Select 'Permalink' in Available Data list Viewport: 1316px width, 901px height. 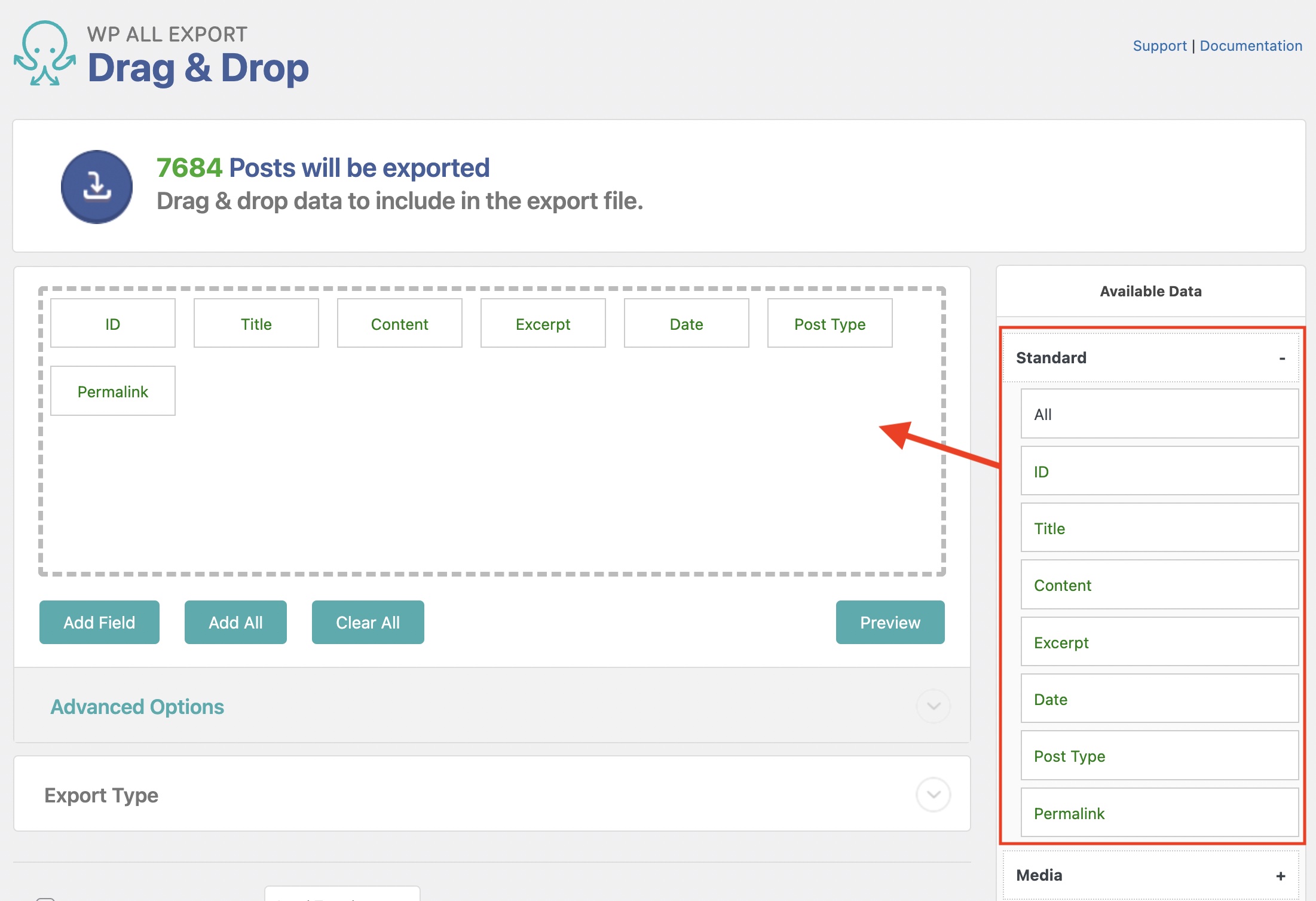[x=1158, y=813]
